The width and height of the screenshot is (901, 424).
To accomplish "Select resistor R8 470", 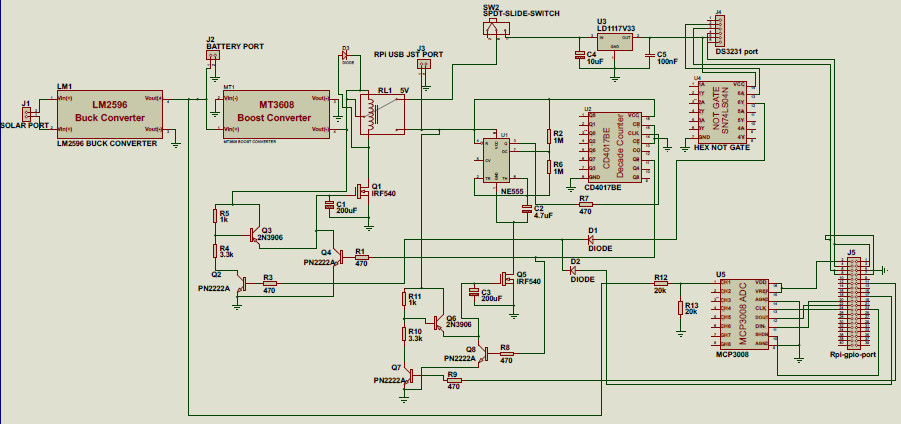I will click(x=506, y=354).
